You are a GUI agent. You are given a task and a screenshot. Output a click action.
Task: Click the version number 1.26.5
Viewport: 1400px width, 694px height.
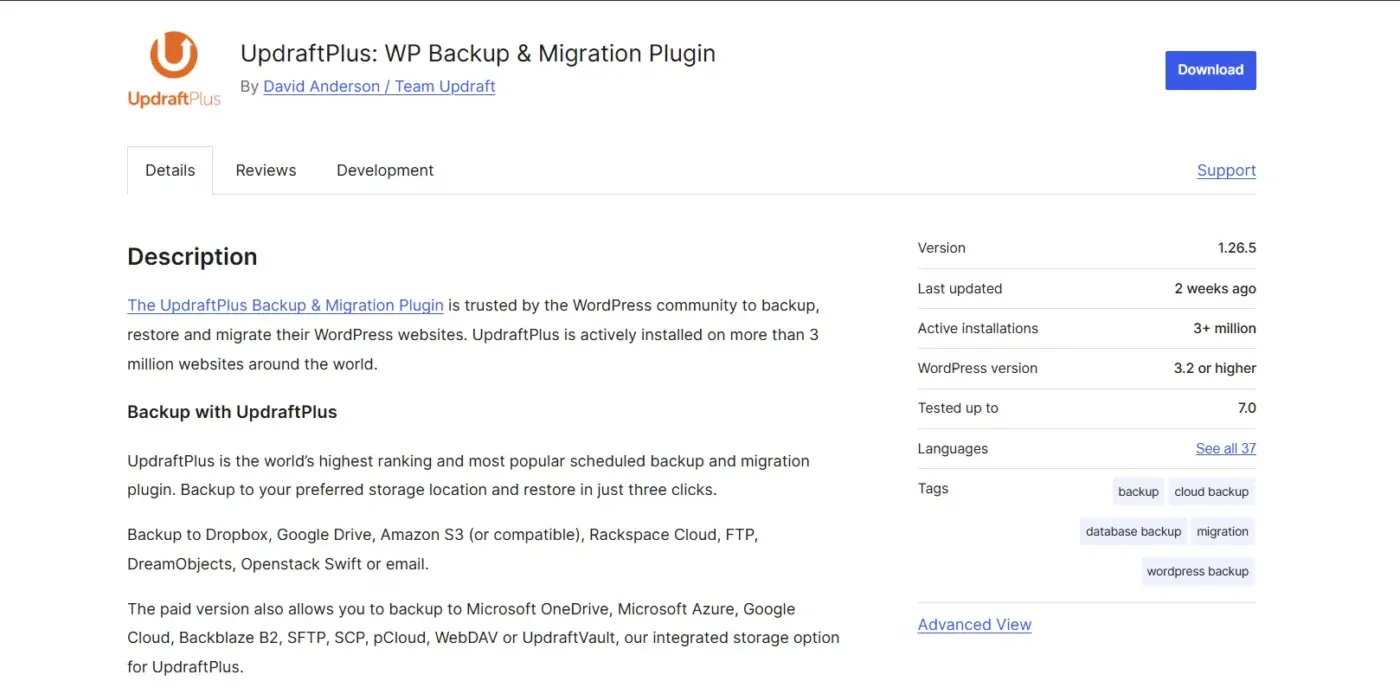(1236, 248)
